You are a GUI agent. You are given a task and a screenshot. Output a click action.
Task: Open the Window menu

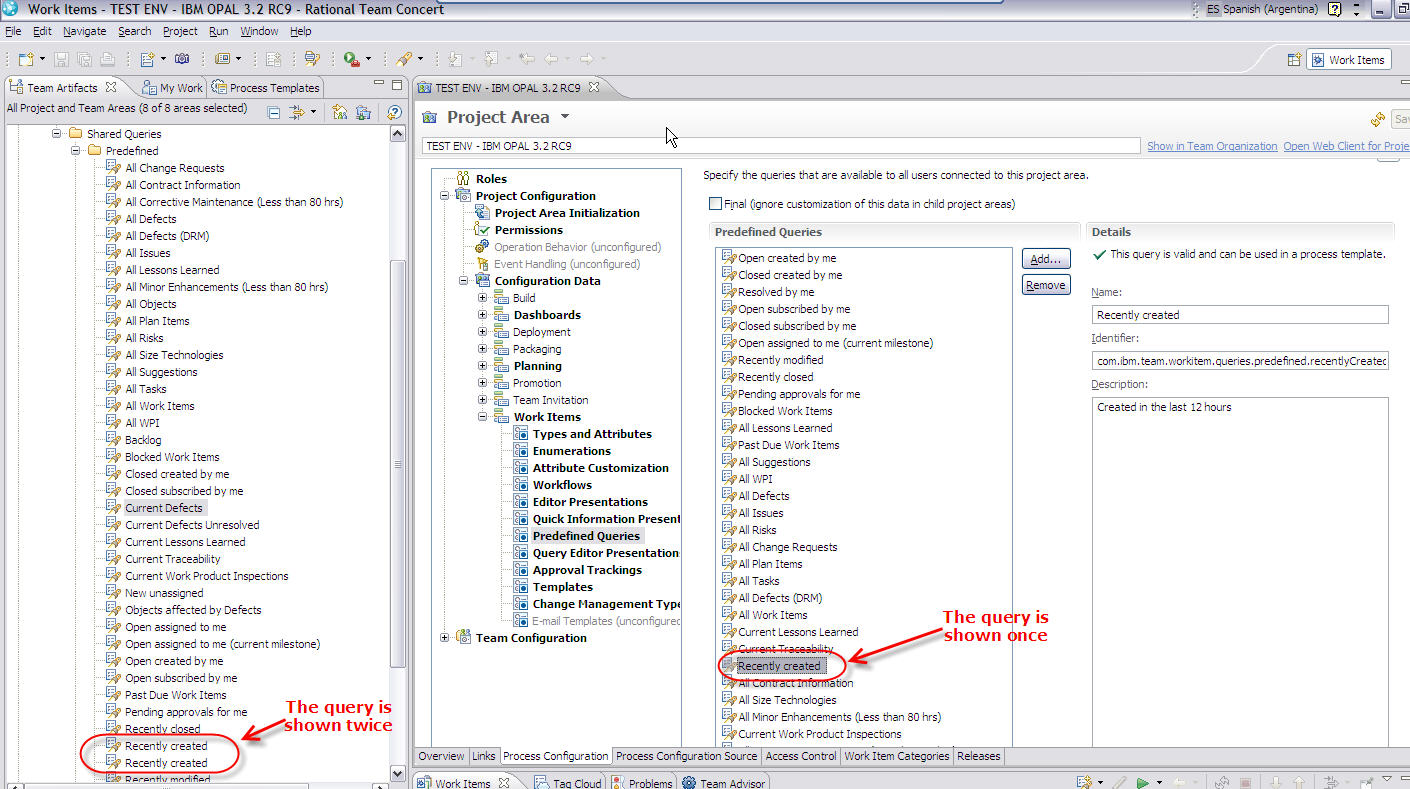[259, 31]
